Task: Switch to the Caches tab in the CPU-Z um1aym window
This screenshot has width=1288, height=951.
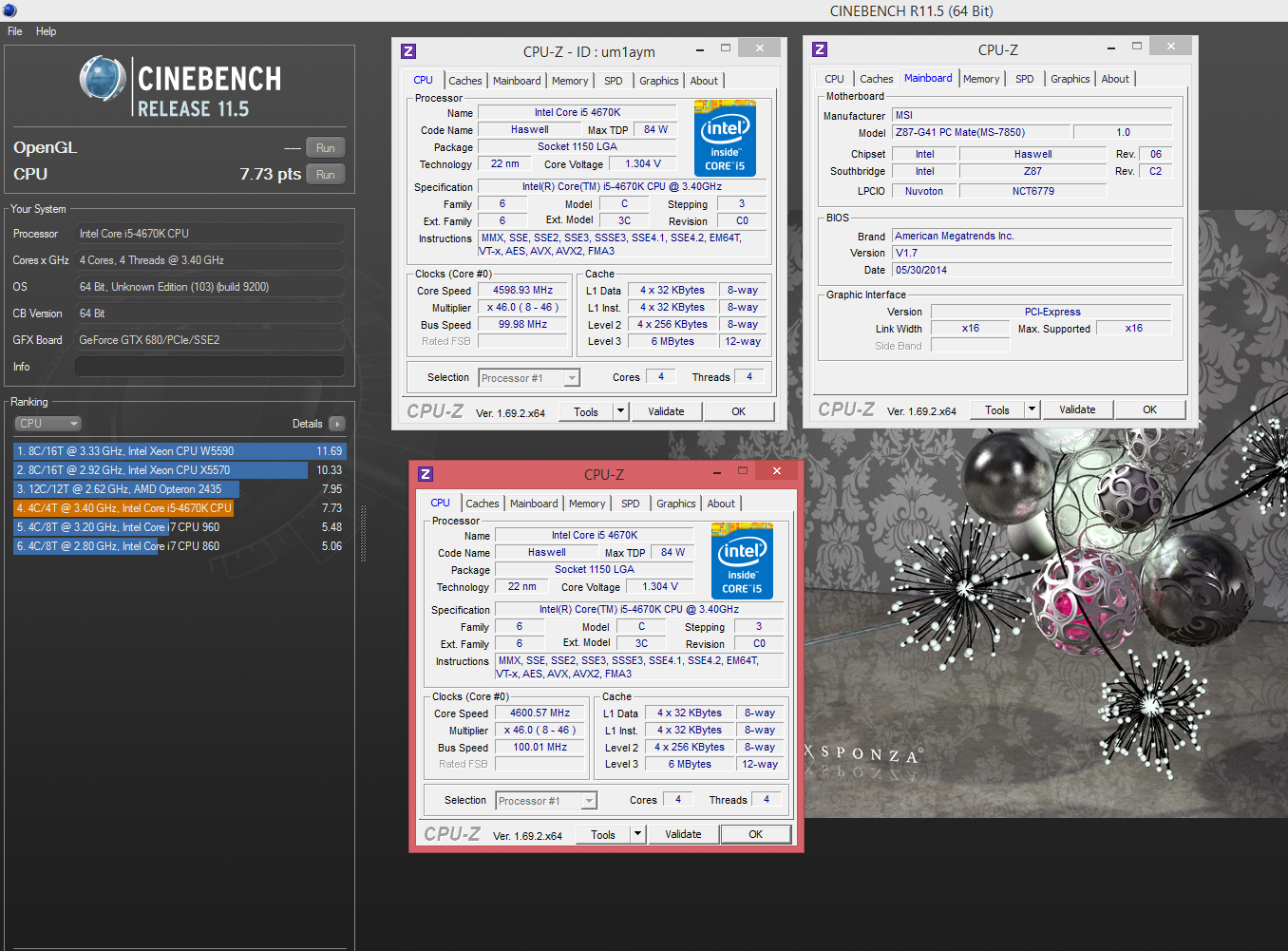Action: pyautogui.click(x=465, y=81)
